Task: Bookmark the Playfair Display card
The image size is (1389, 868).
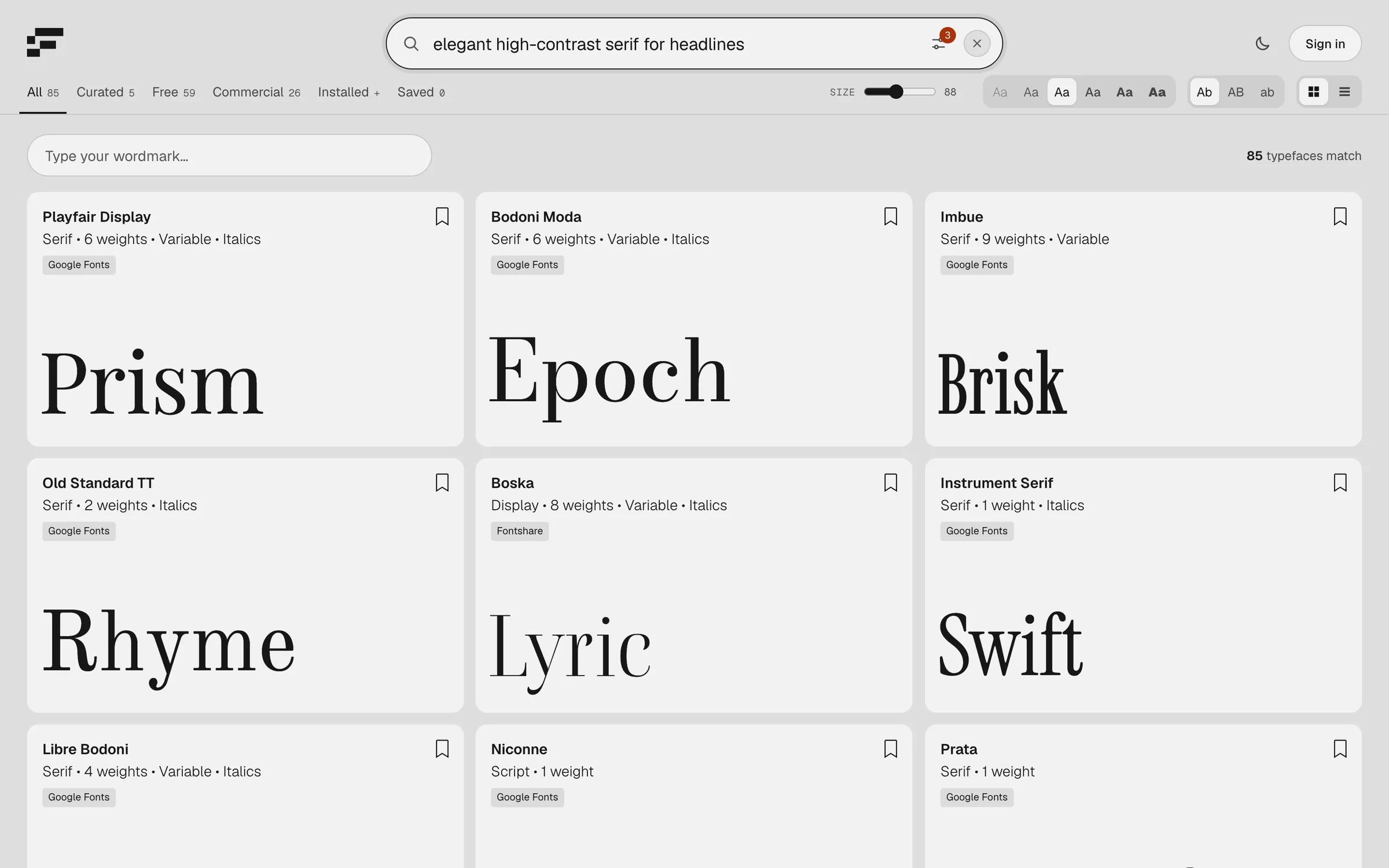Action: pos(442,216)
